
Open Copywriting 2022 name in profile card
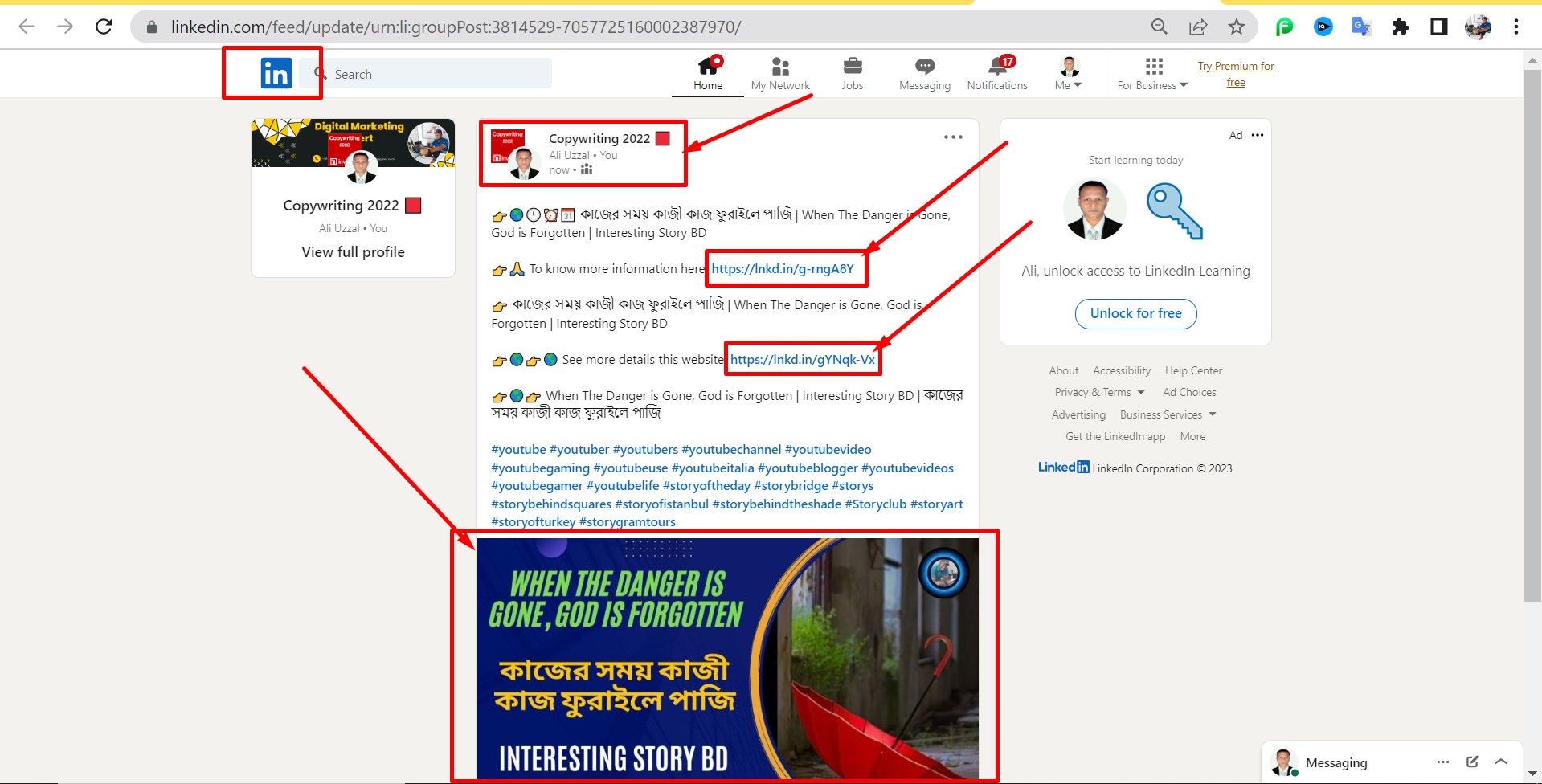(341, 206)
